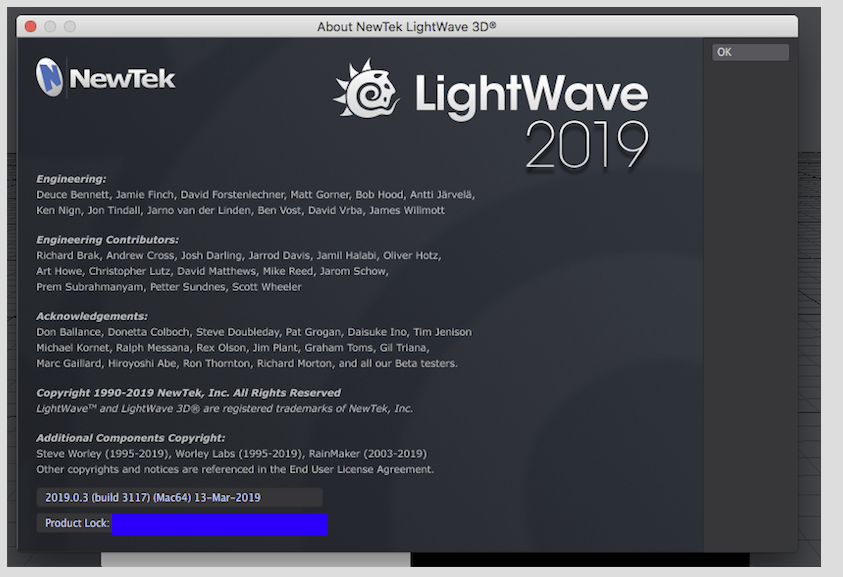Click the 'Engineering Contributors:' heading
Screen dimensions: 843x577
tap(108, 240)
